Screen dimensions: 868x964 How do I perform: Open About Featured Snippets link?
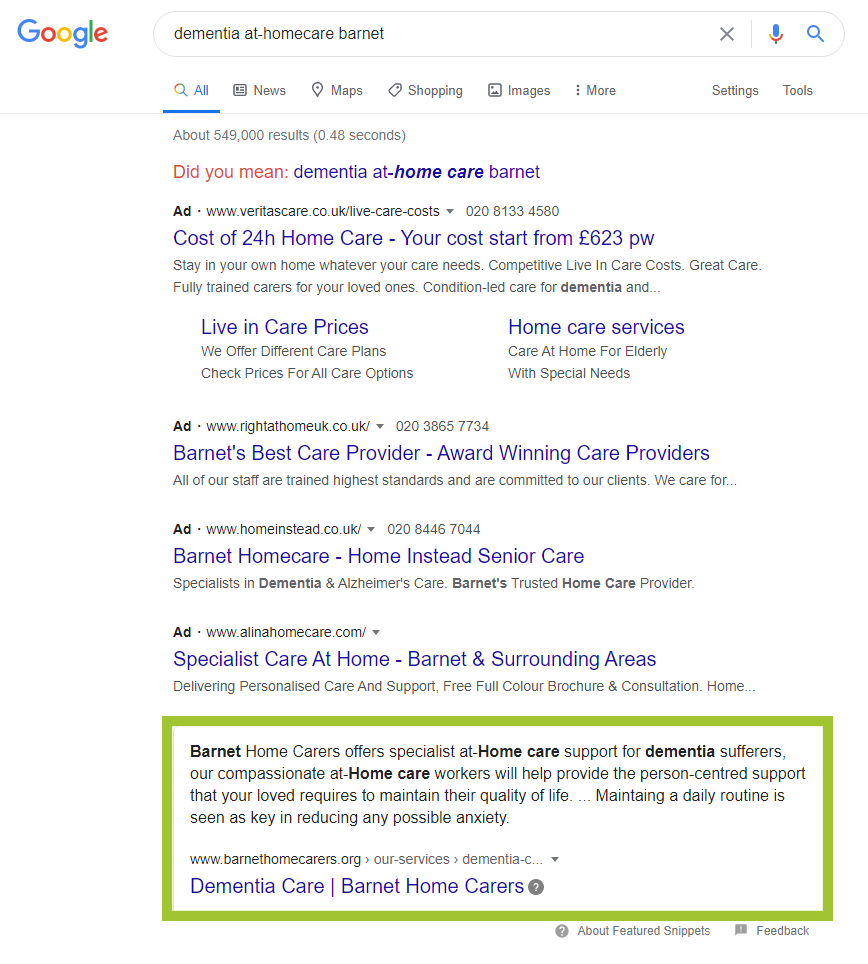pos(643,931)
